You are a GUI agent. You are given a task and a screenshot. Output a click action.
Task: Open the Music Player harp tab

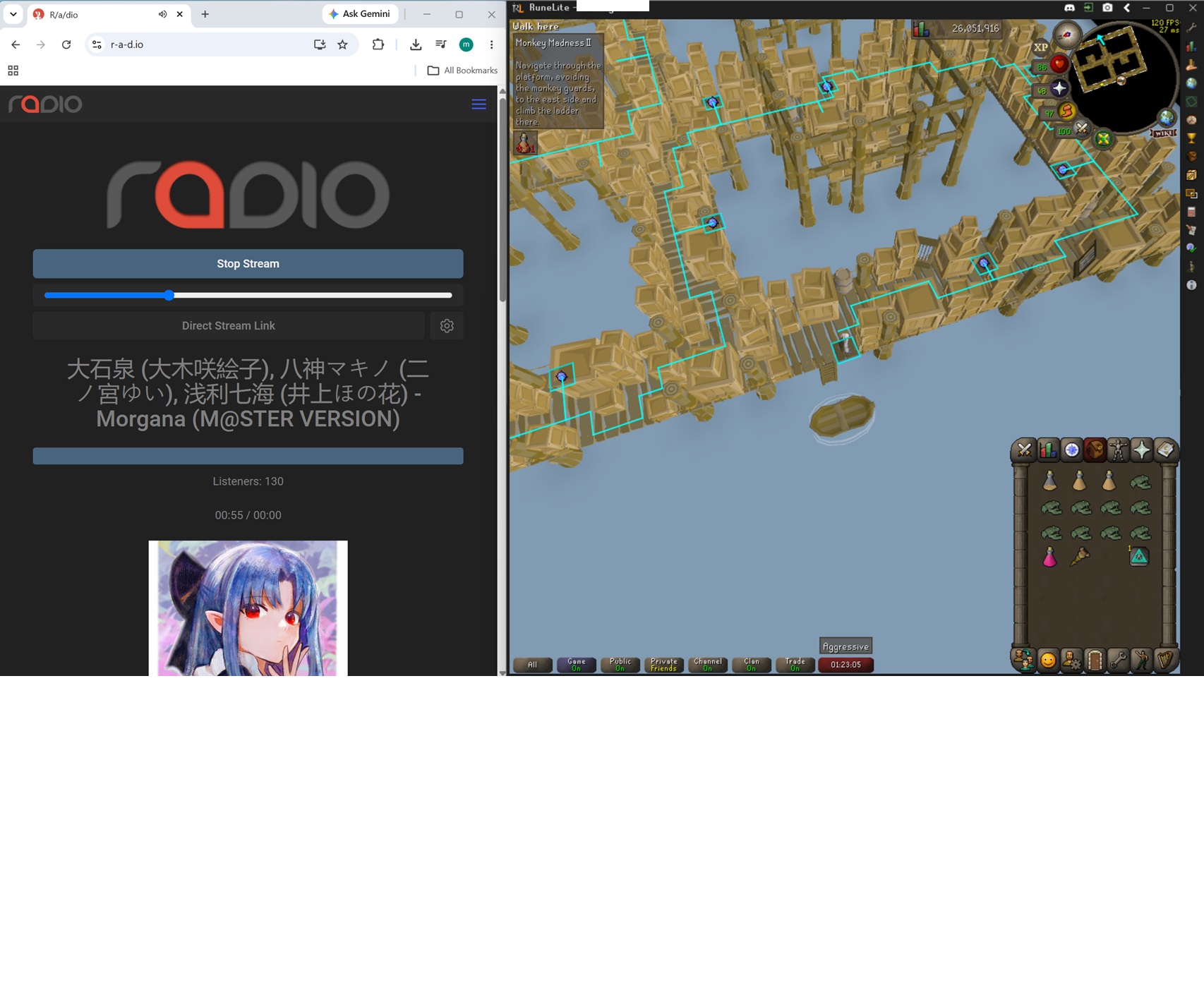pos(1164,660)
